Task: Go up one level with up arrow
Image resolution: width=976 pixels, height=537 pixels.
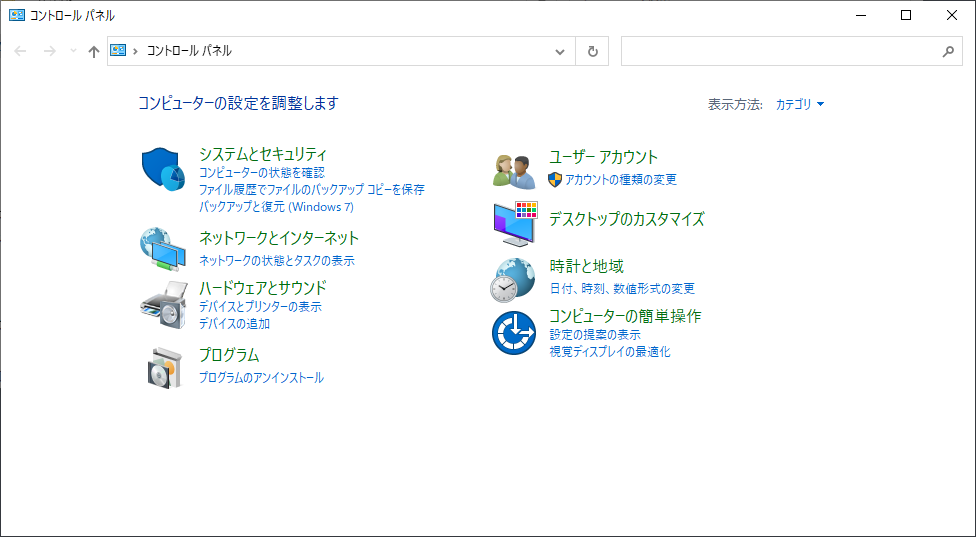Action: point(93,52)
